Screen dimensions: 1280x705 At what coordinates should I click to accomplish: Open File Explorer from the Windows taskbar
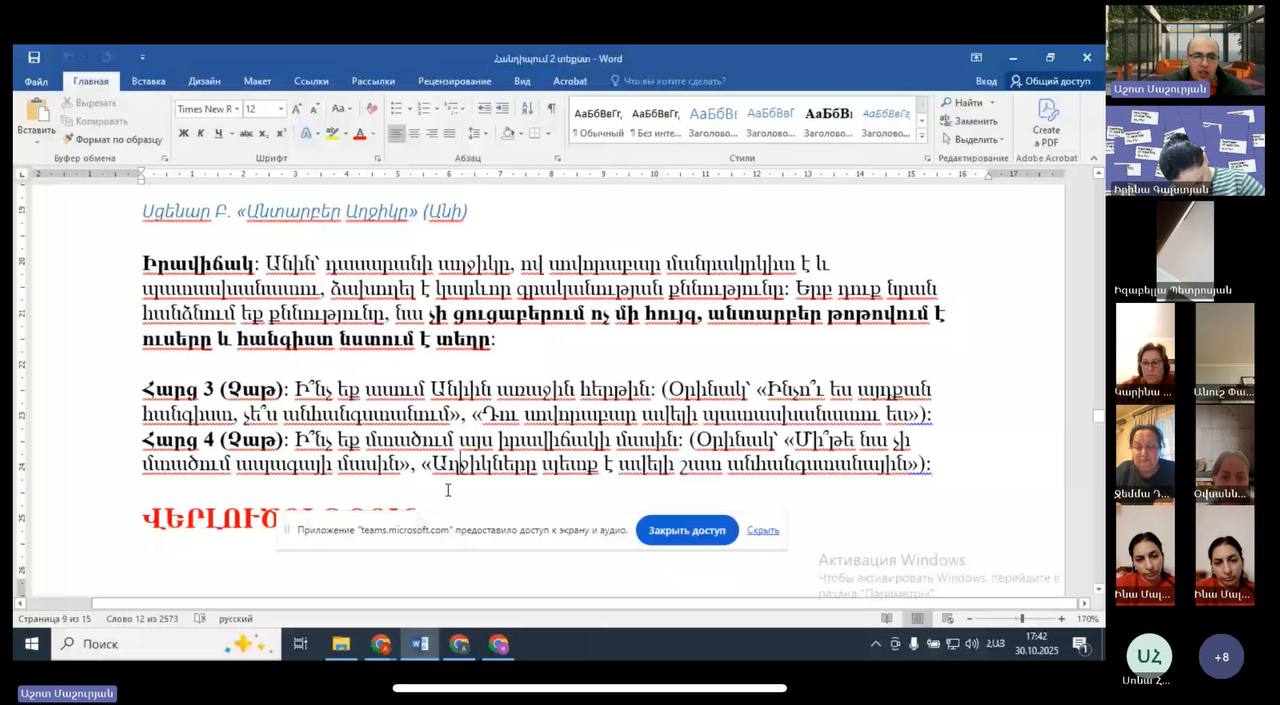[341, 644]
